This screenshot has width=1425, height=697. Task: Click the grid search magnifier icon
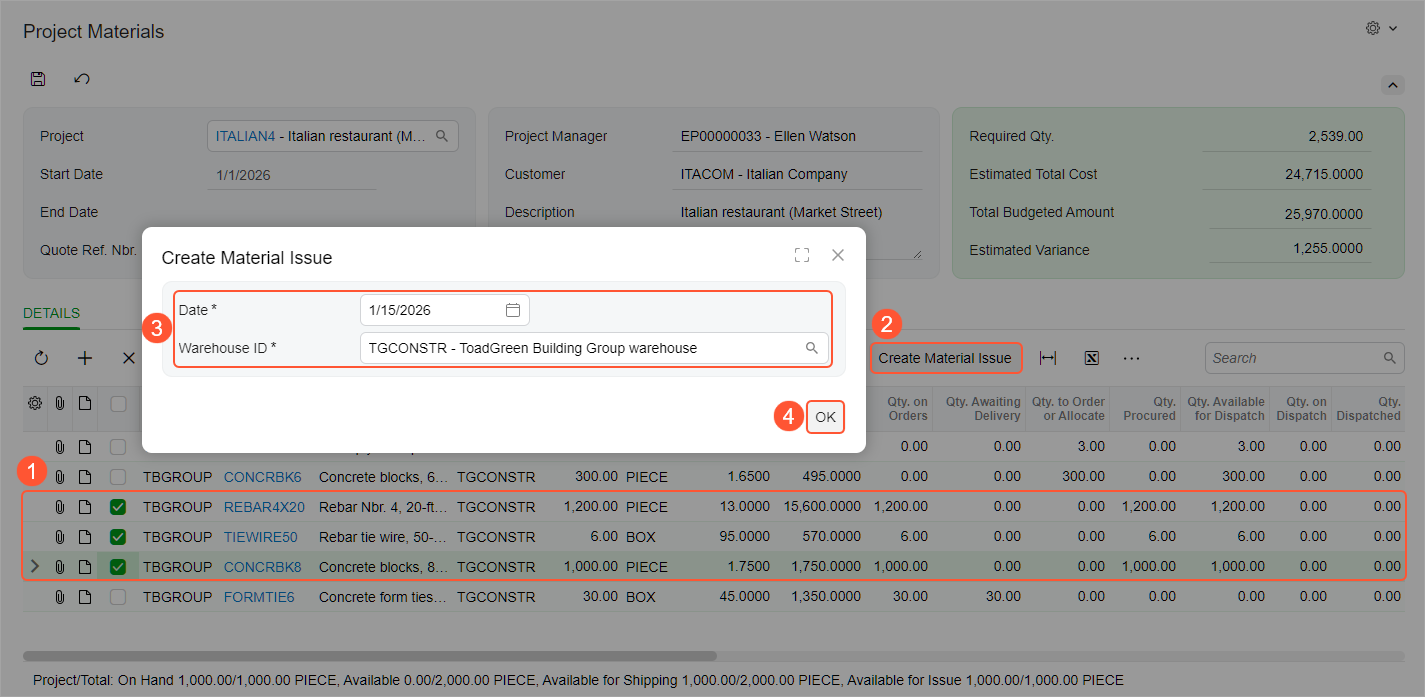pyautogui.click(x=1390, y=358)
